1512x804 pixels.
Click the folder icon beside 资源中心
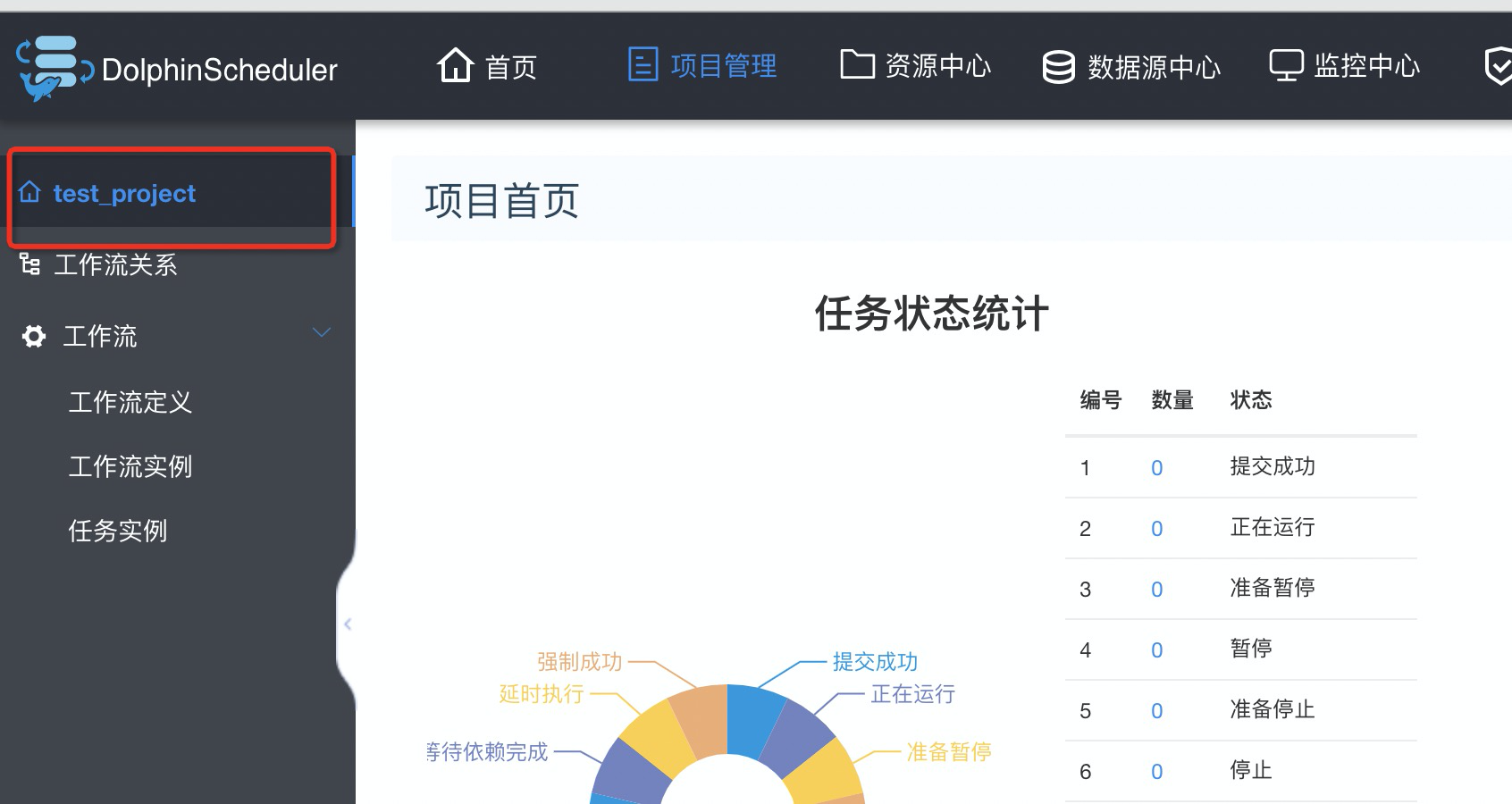tap(857, 64)
